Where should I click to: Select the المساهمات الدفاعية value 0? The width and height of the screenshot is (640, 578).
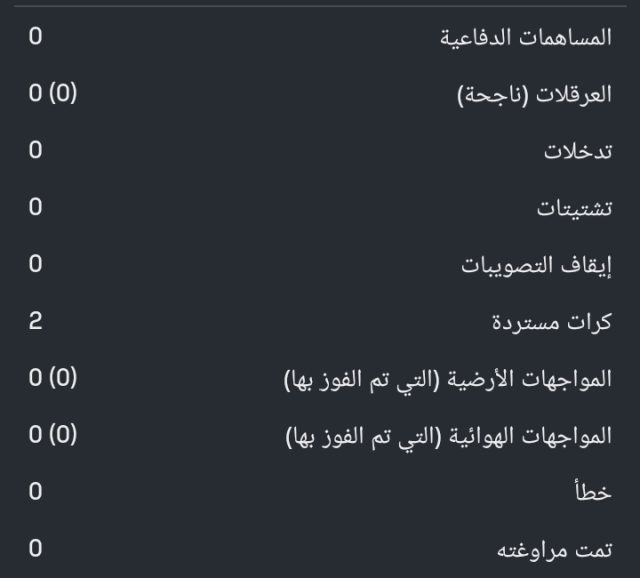pyautogui.click(x=35, y=38)
